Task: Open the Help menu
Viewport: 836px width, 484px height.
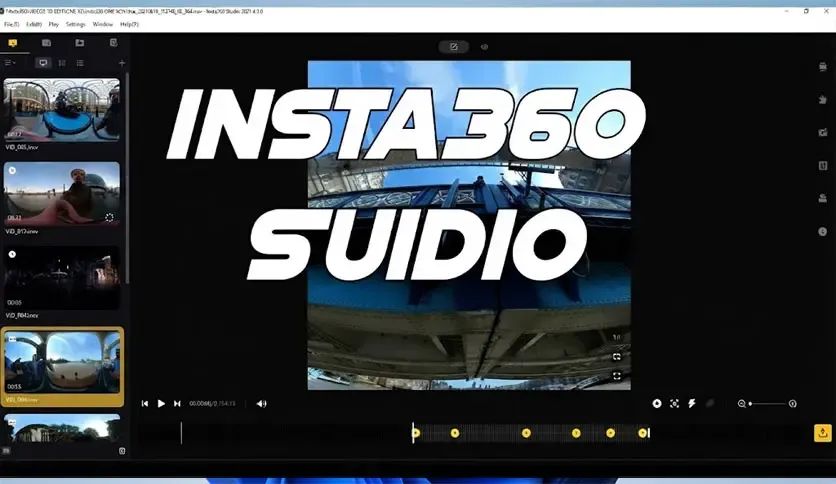Action: coord(129,25)
